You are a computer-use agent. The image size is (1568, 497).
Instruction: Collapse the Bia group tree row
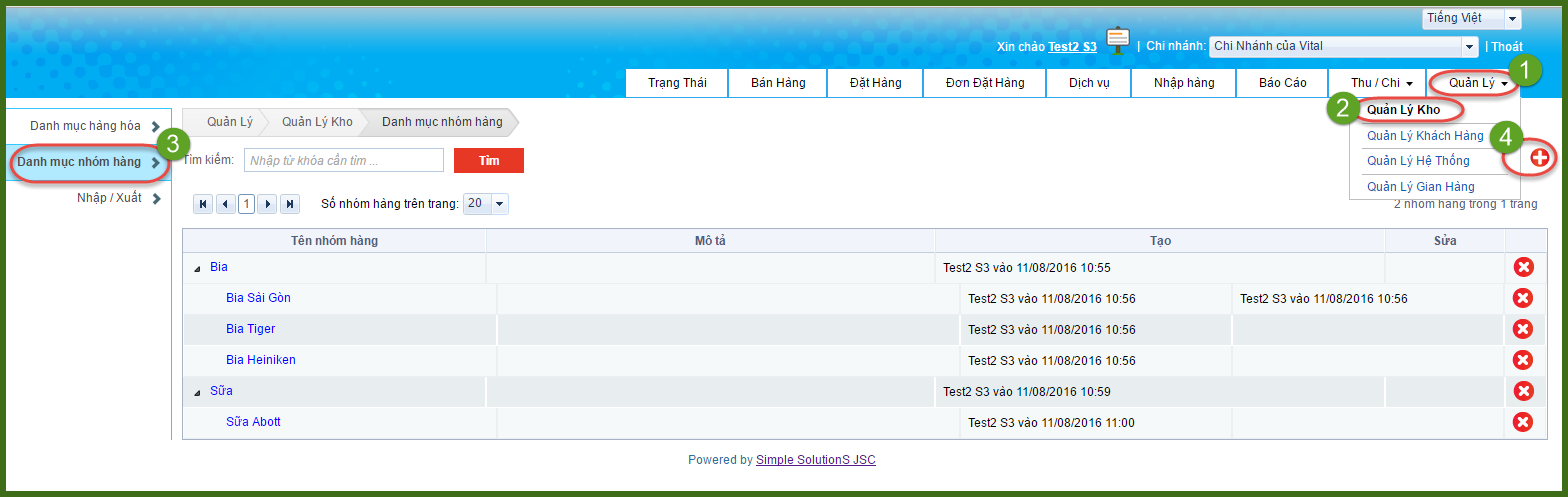point(197,268)
